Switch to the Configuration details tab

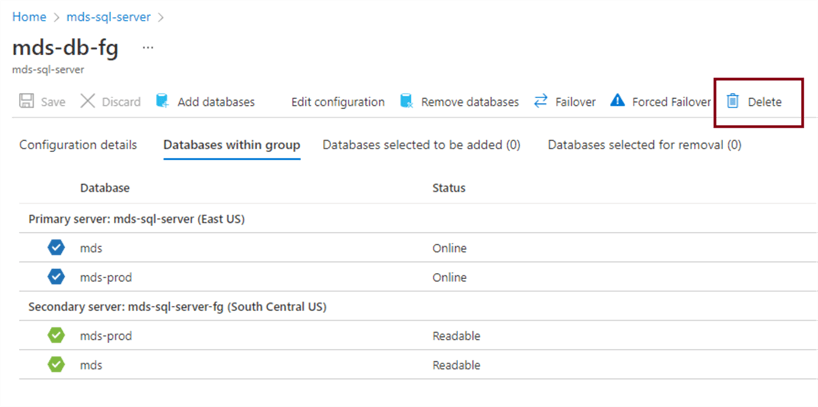pos(78,145)
